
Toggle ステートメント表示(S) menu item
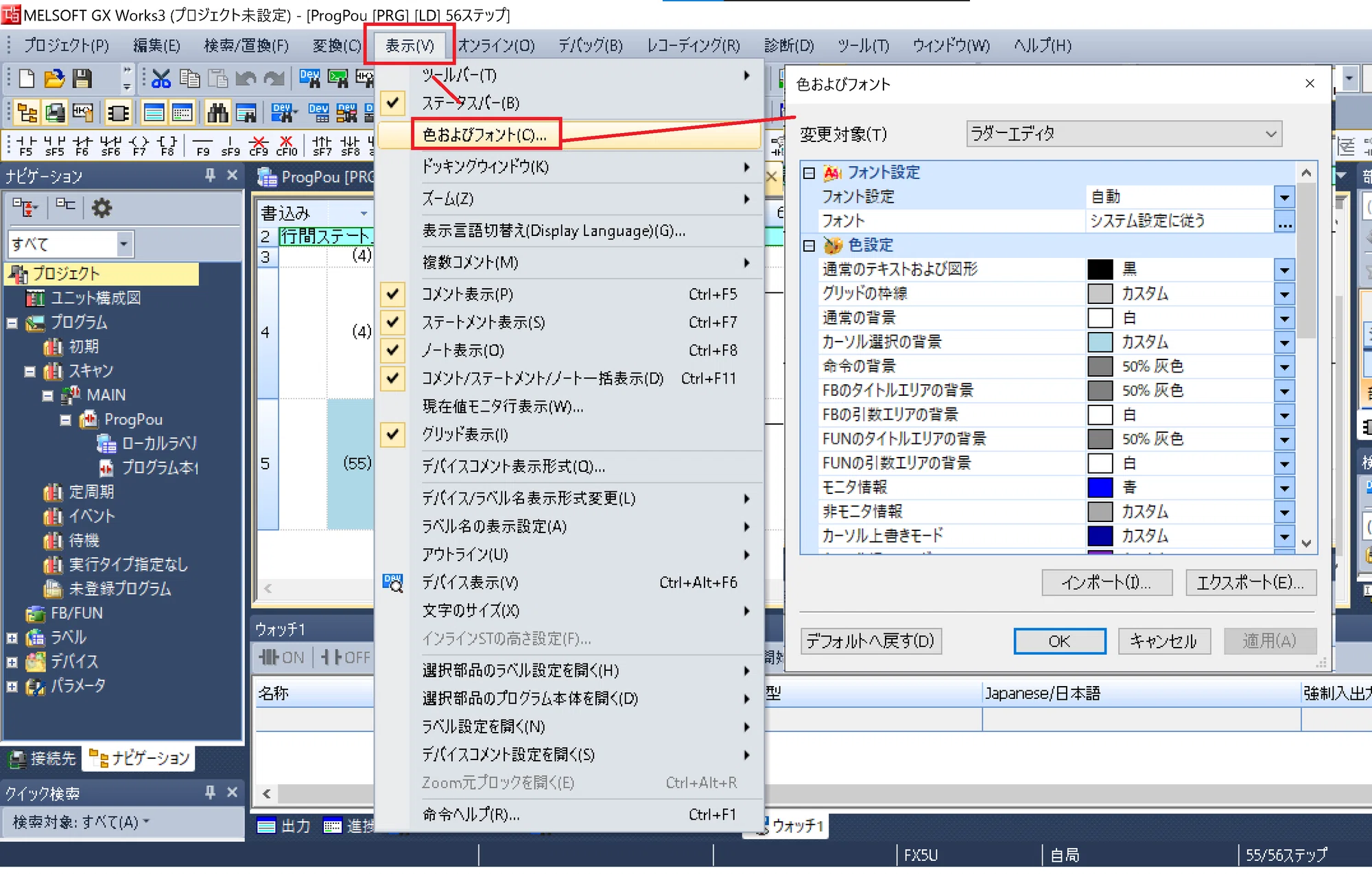click(x=569, y=322)
